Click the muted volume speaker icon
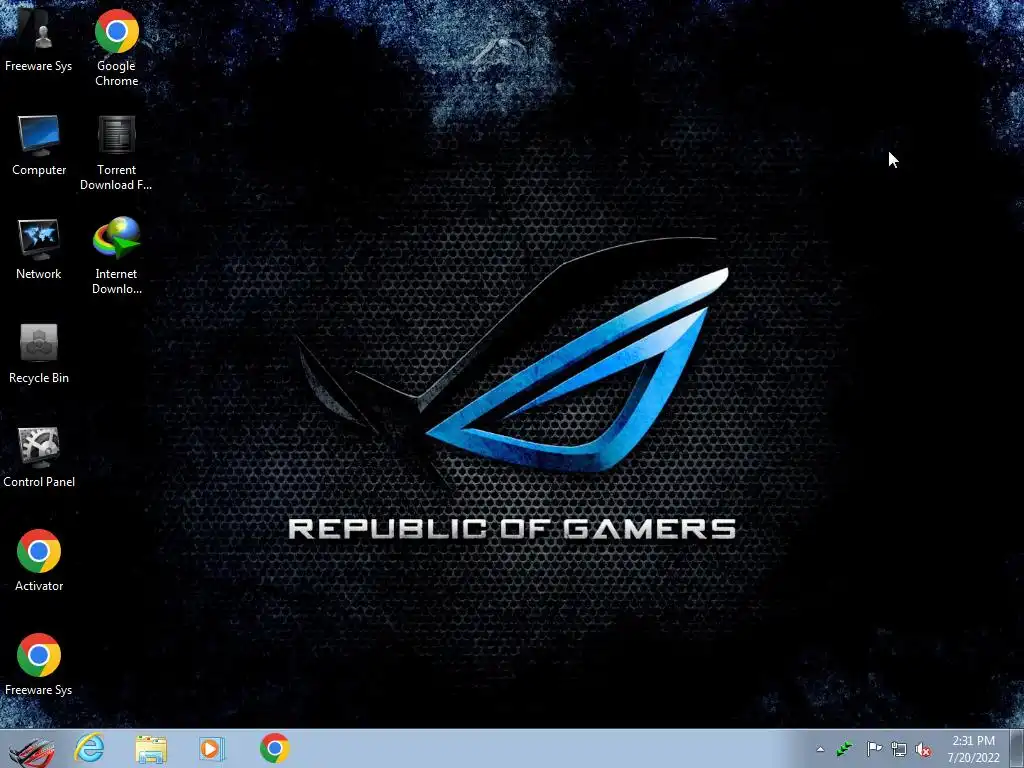This screenshot has height=768, width=1024. [923, 750]
